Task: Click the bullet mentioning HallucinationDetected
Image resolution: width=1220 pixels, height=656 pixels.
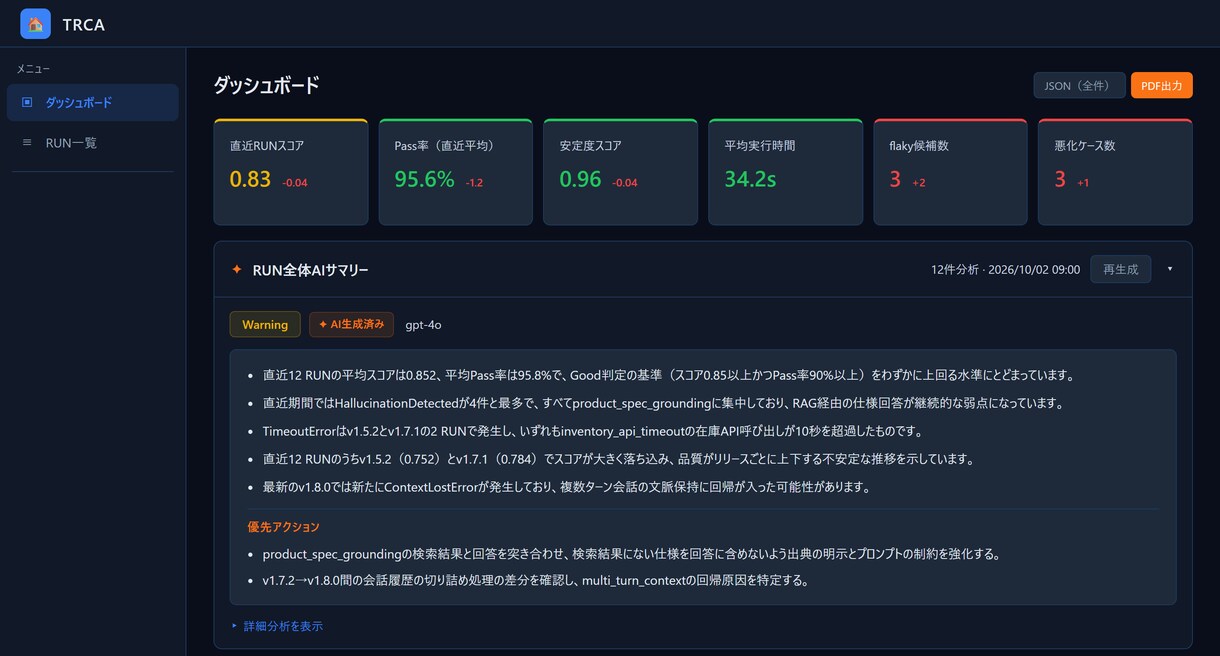Action: tap(662, 403)
